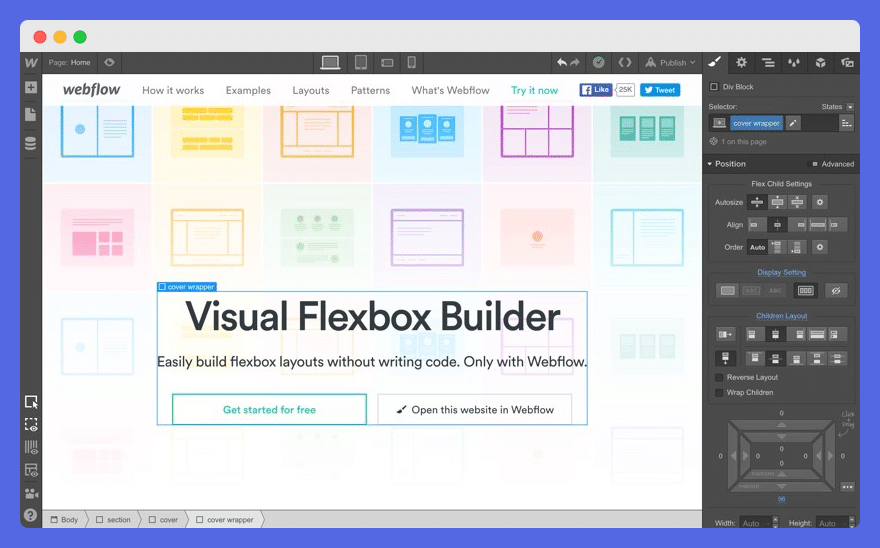Set Autosize to shrink if needed
The image size is (880, 548).
(757, 202)
